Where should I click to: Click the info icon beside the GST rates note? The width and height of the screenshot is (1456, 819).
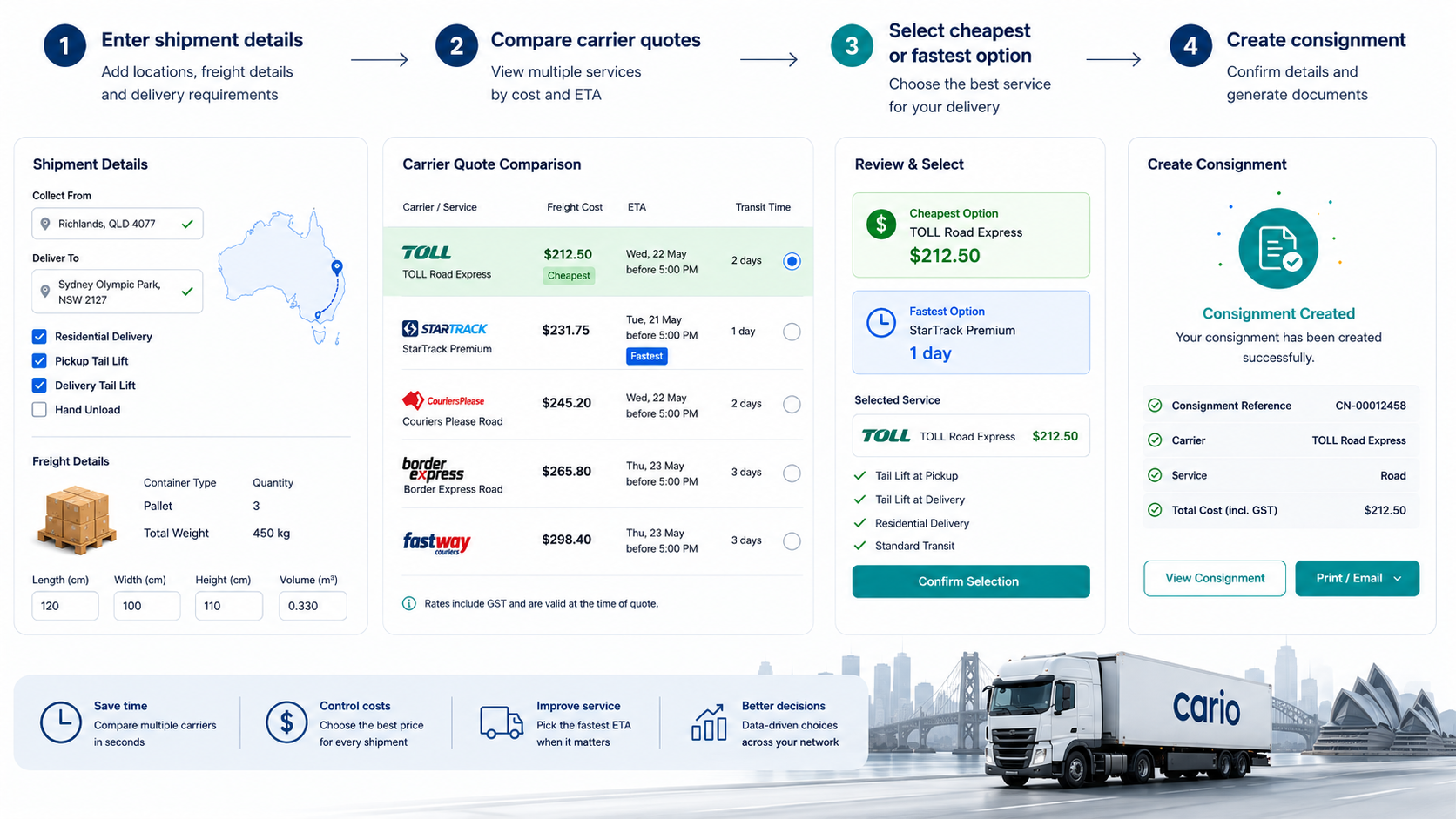click(409, 603)
